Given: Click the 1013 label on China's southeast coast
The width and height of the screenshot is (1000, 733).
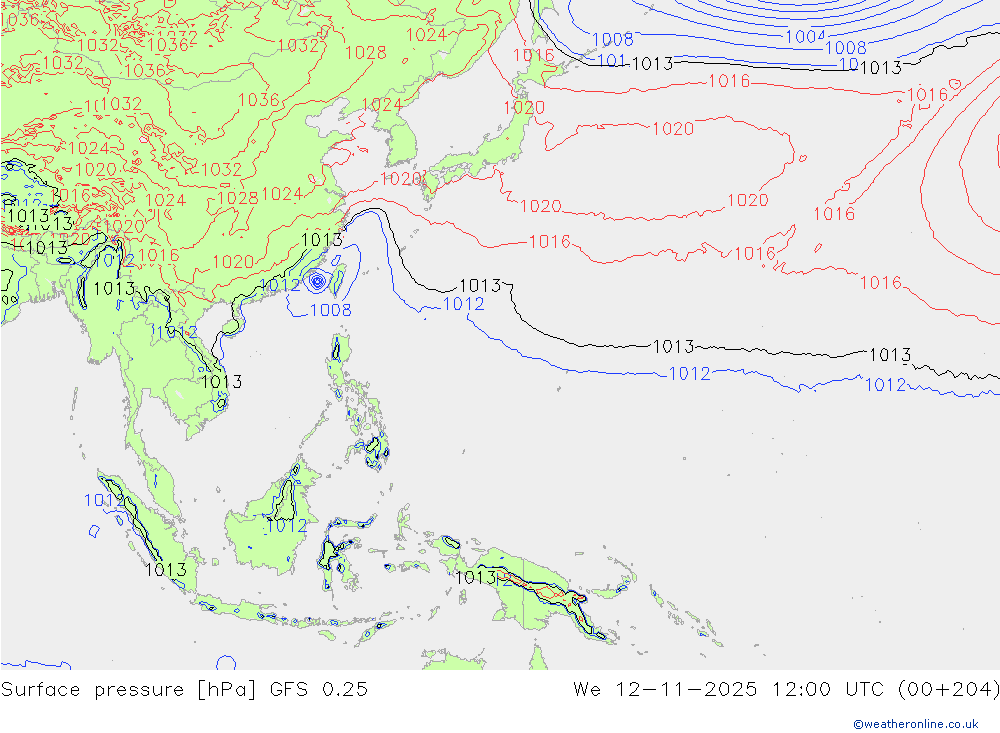Looking at the screenshot, I should coord(321,240).
